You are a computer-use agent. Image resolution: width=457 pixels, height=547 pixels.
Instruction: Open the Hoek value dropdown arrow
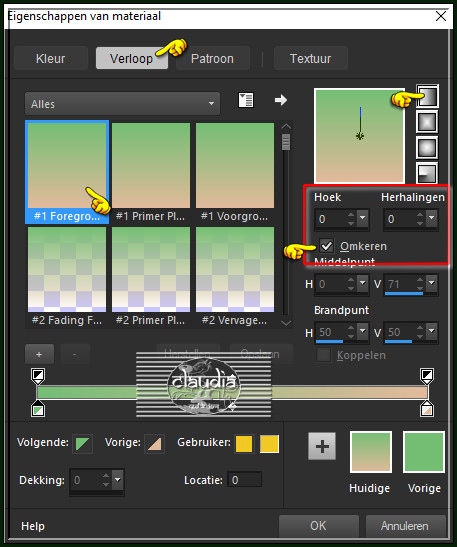362,218
